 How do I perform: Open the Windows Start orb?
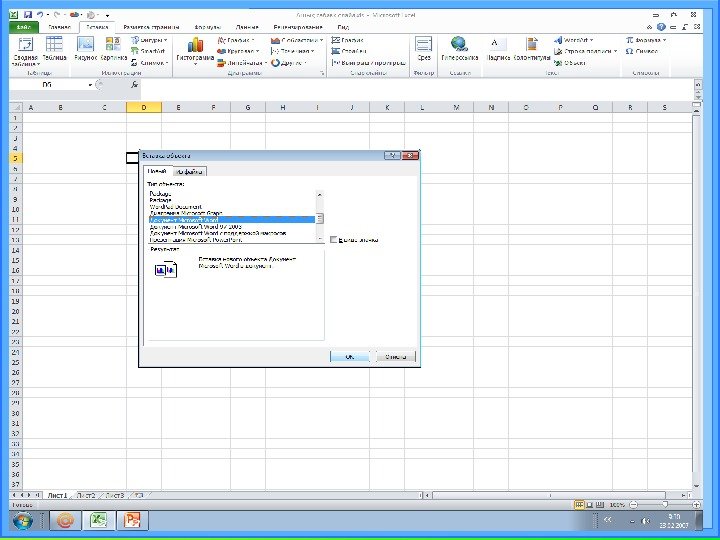coord(22,521)
